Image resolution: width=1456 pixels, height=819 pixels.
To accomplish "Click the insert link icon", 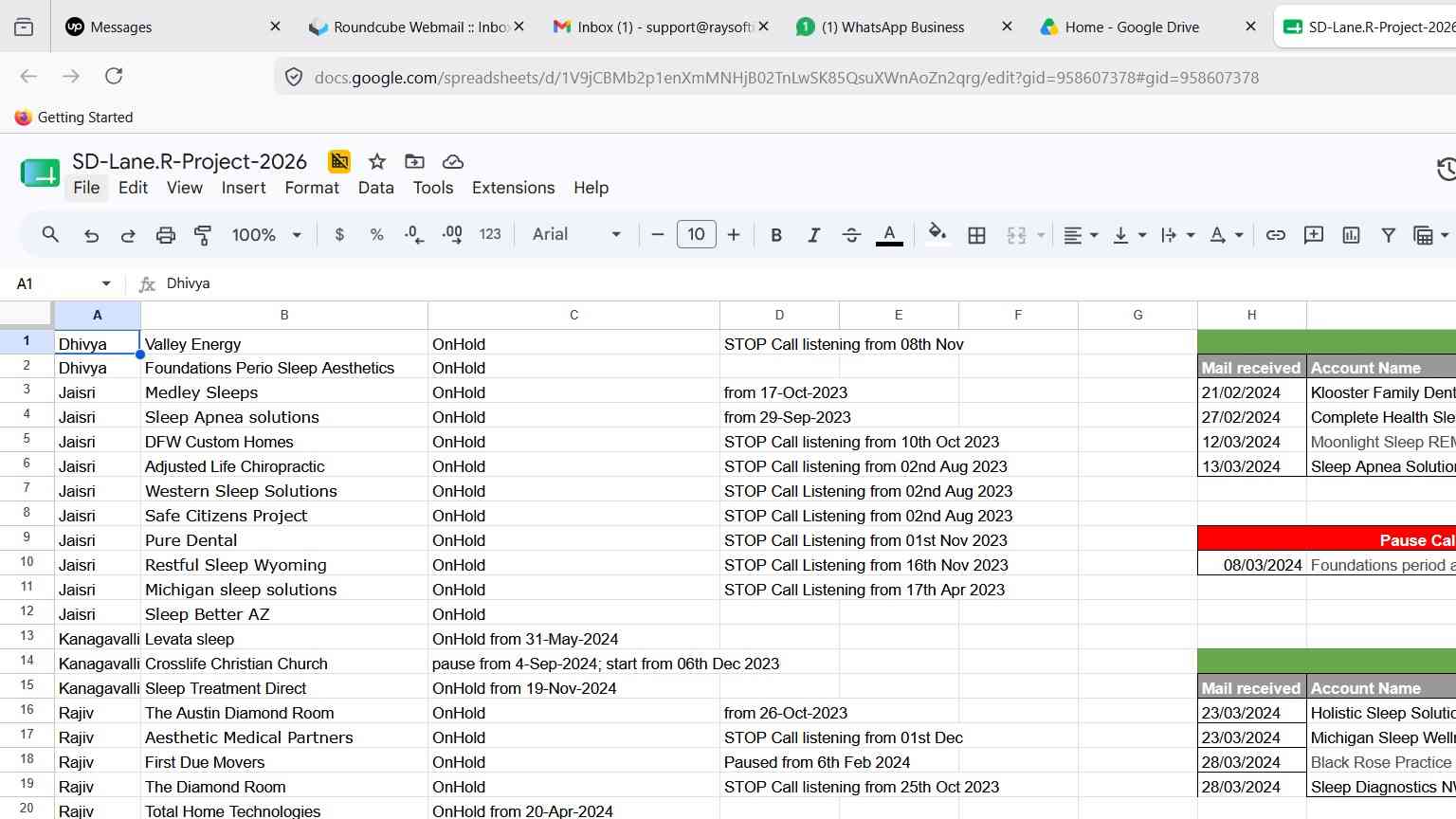I will 1276,235.
